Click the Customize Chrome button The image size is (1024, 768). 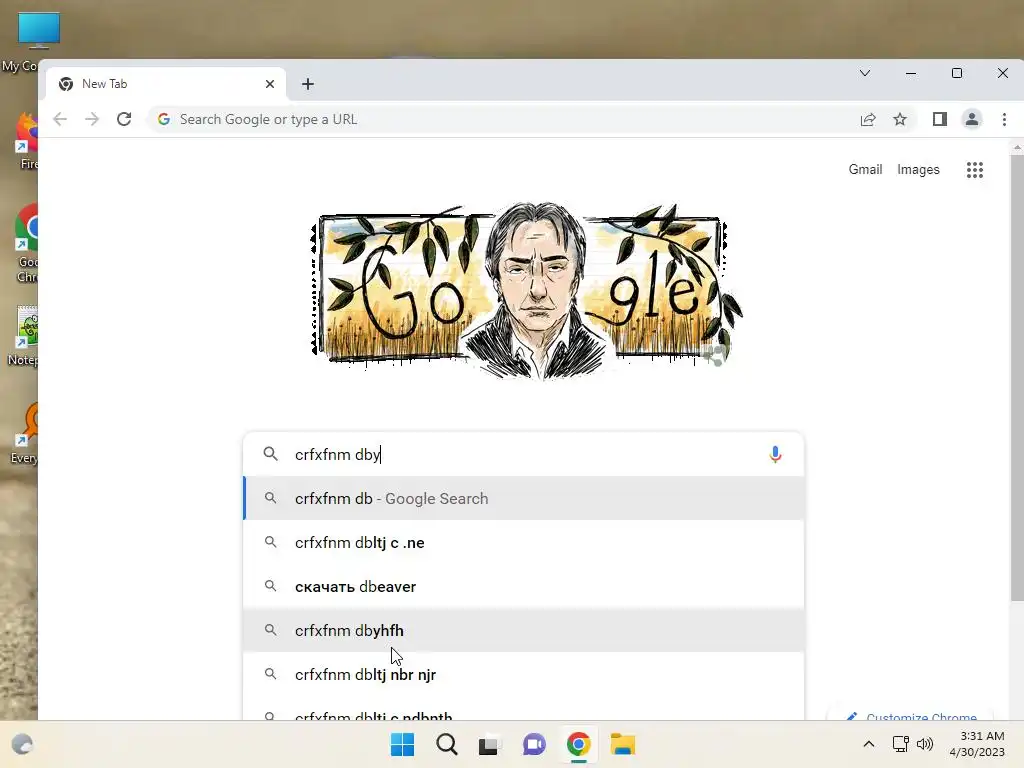tap(910, 714)
